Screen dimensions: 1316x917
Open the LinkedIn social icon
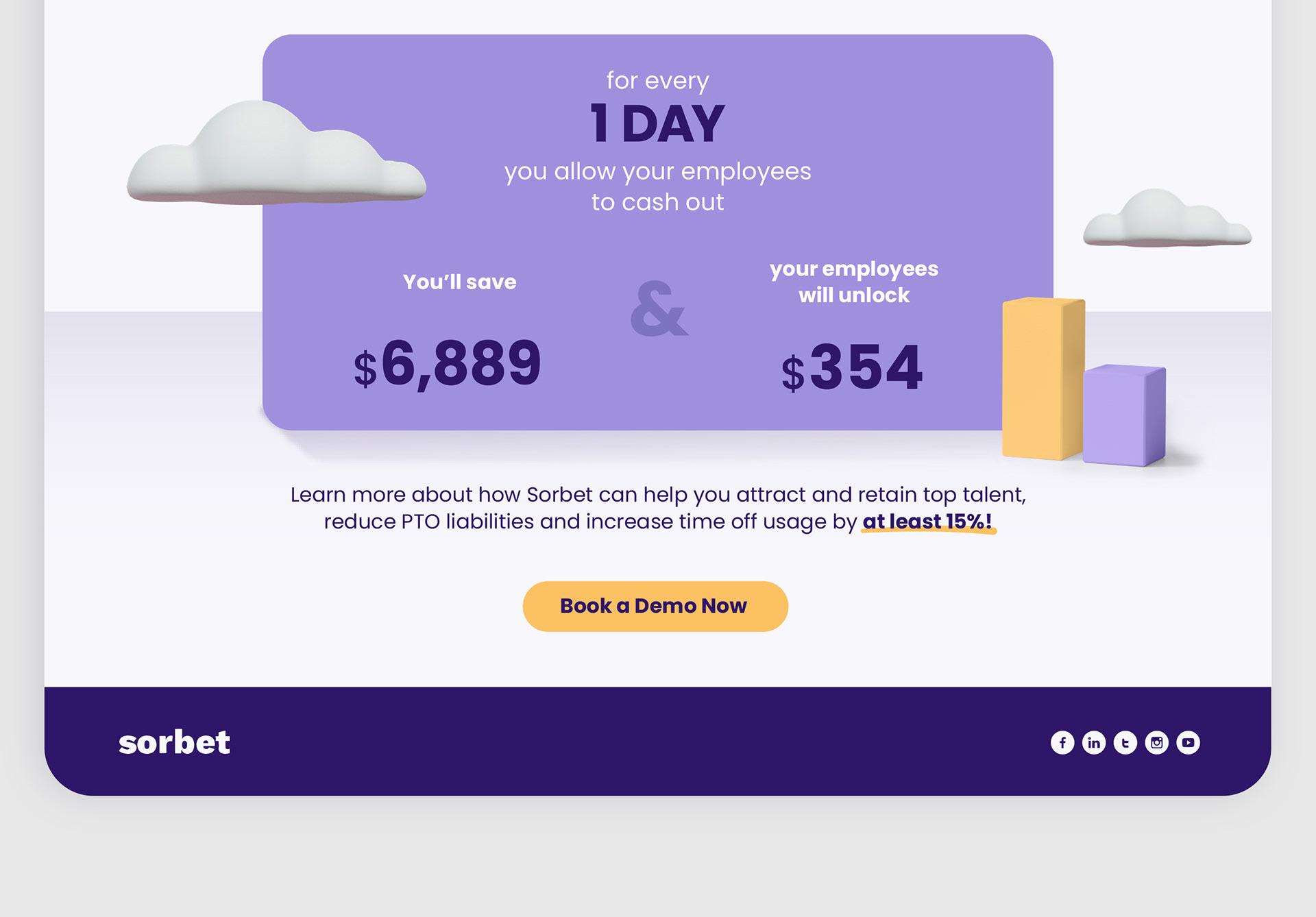pyautogui.click(x=1094, y=742)
